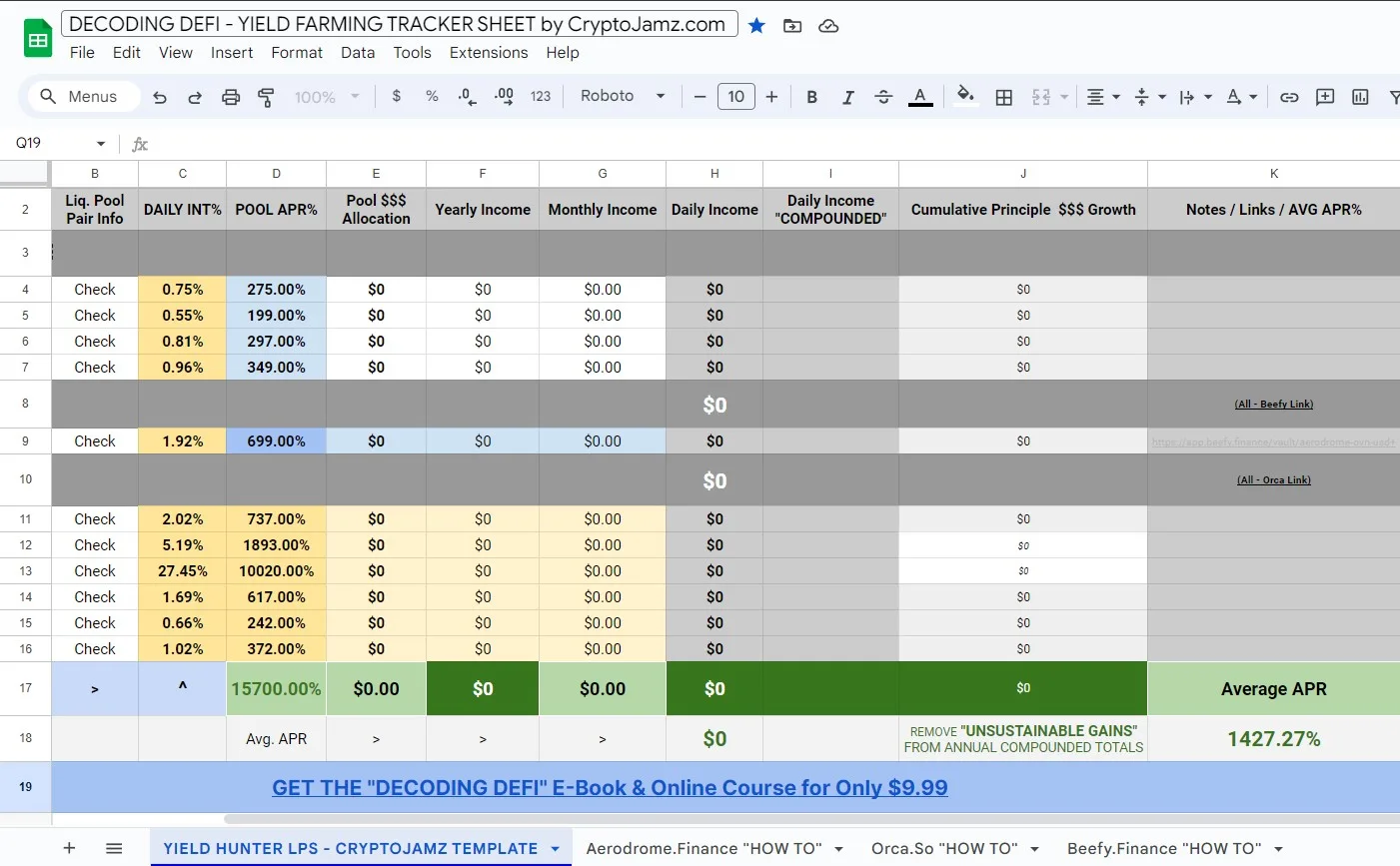Open the borders tool
Screen dimensions: 1400x866
tap(1004, 97)
